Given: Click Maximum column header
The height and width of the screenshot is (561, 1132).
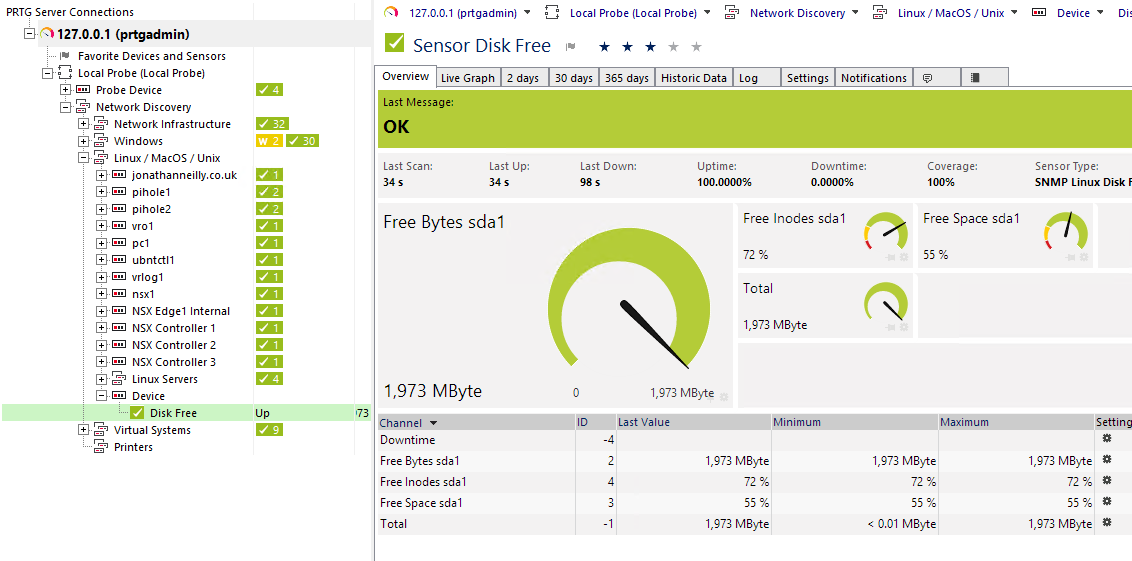Looking at the screenshot, I should tap(1016, 422).
